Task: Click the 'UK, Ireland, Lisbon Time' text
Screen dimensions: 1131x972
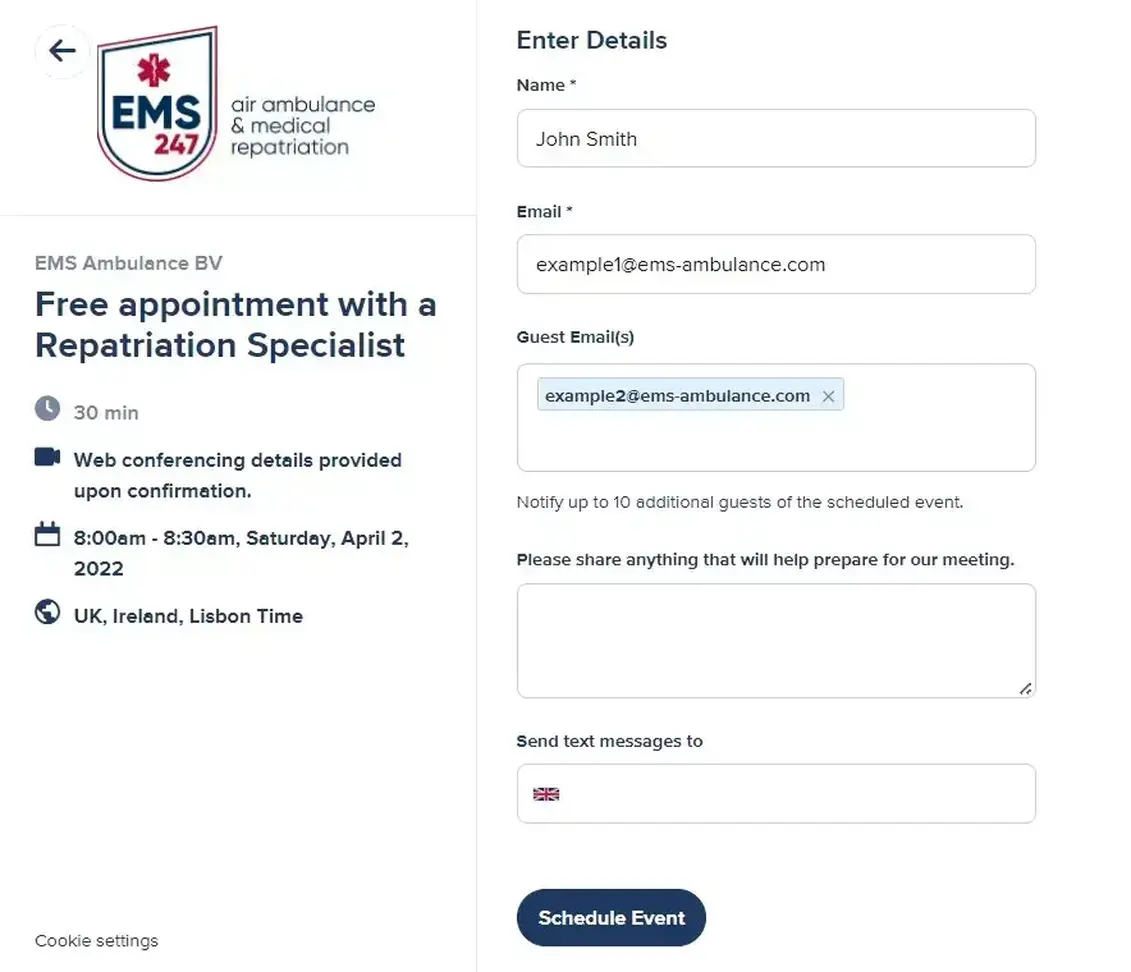Action: click(x=188, y=616)
